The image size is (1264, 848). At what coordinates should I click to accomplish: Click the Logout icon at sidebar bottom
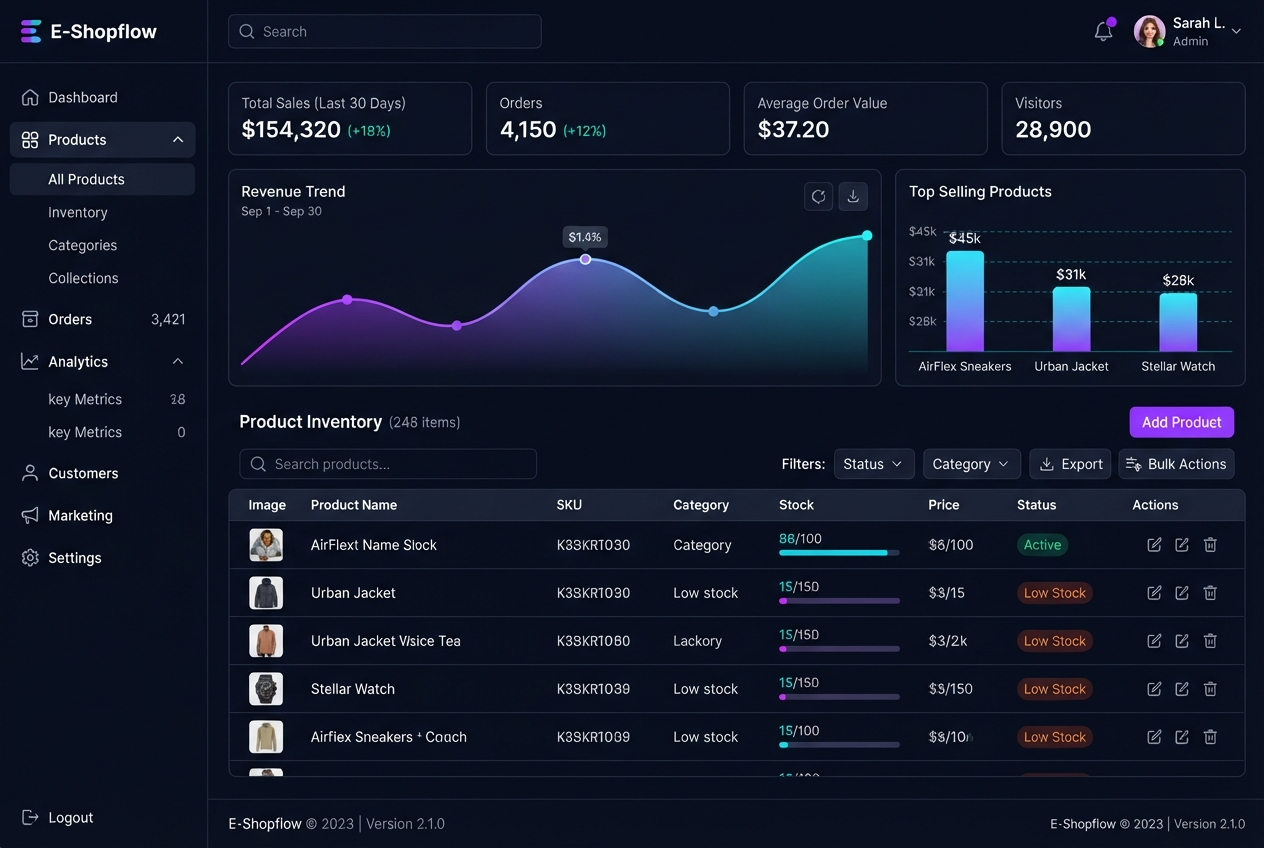click(x=30, y=817)
